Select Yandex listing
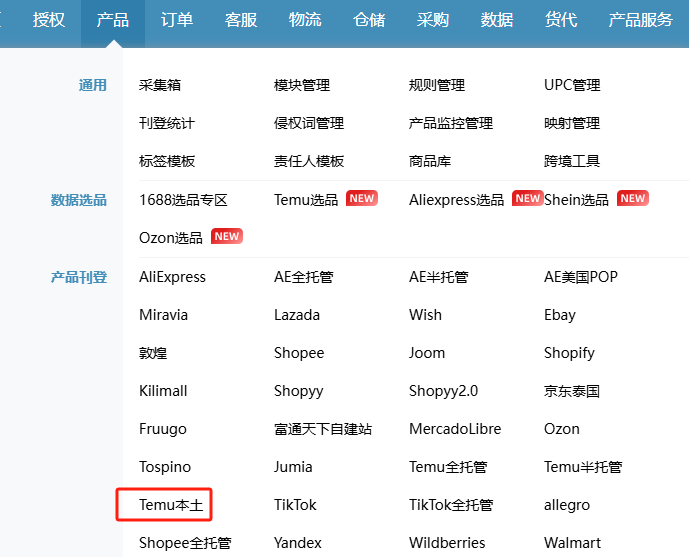The height and width of the screenshot is (557, 689). tap(298, 543)
